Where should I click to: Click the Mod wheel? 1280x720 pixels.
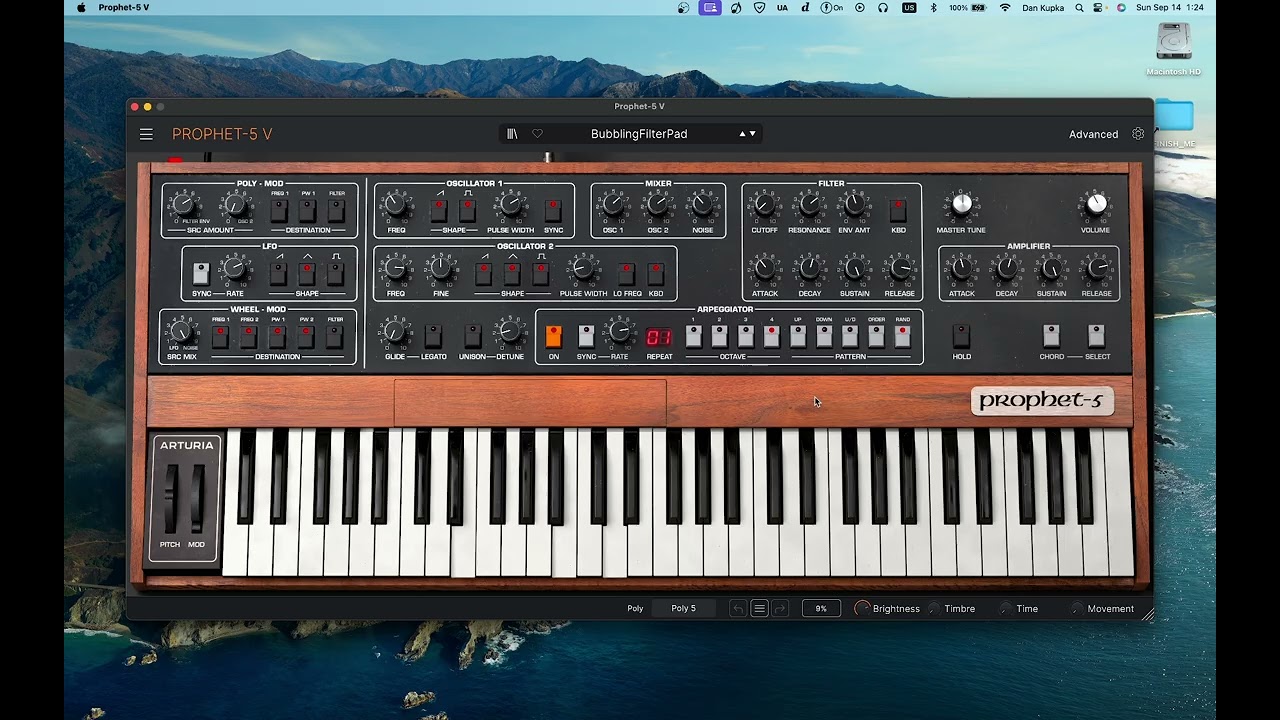[197, 498]
